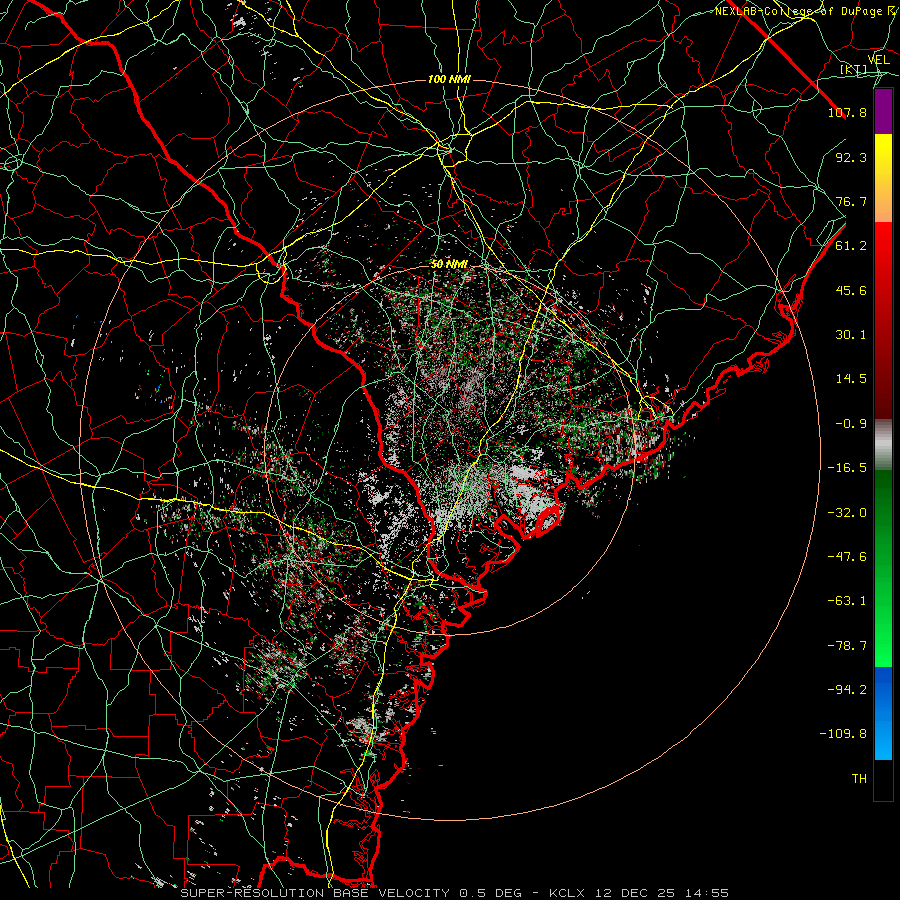Click the NEXLAB College of DuPage header text

[x=798, y=11]
